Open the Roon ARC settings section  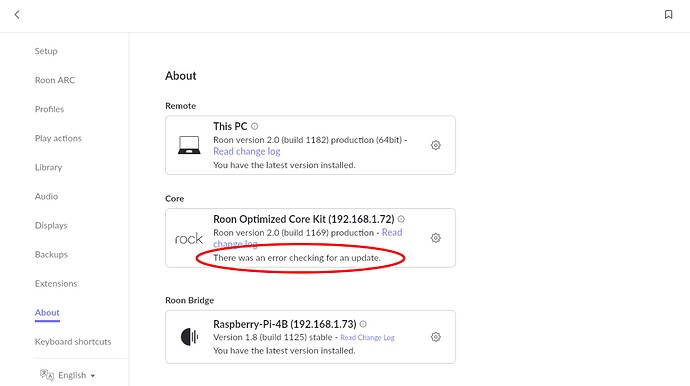point(55,80)
